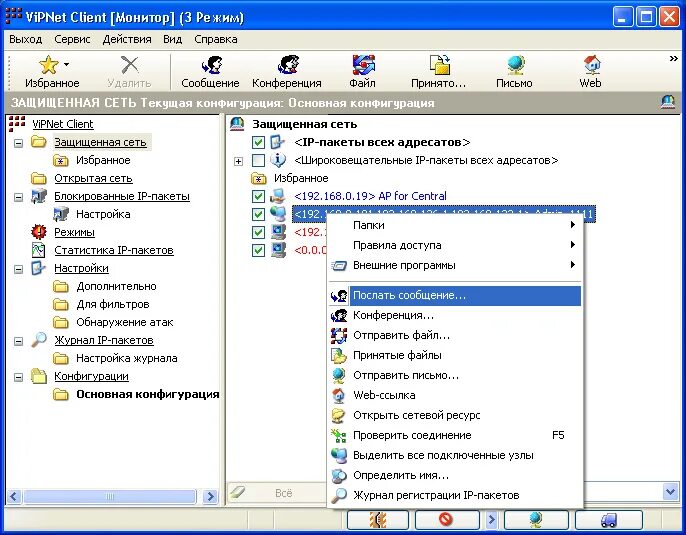
Task: Click the Блокированные IP-пакеты icon
Action: (x=38, y=196)
